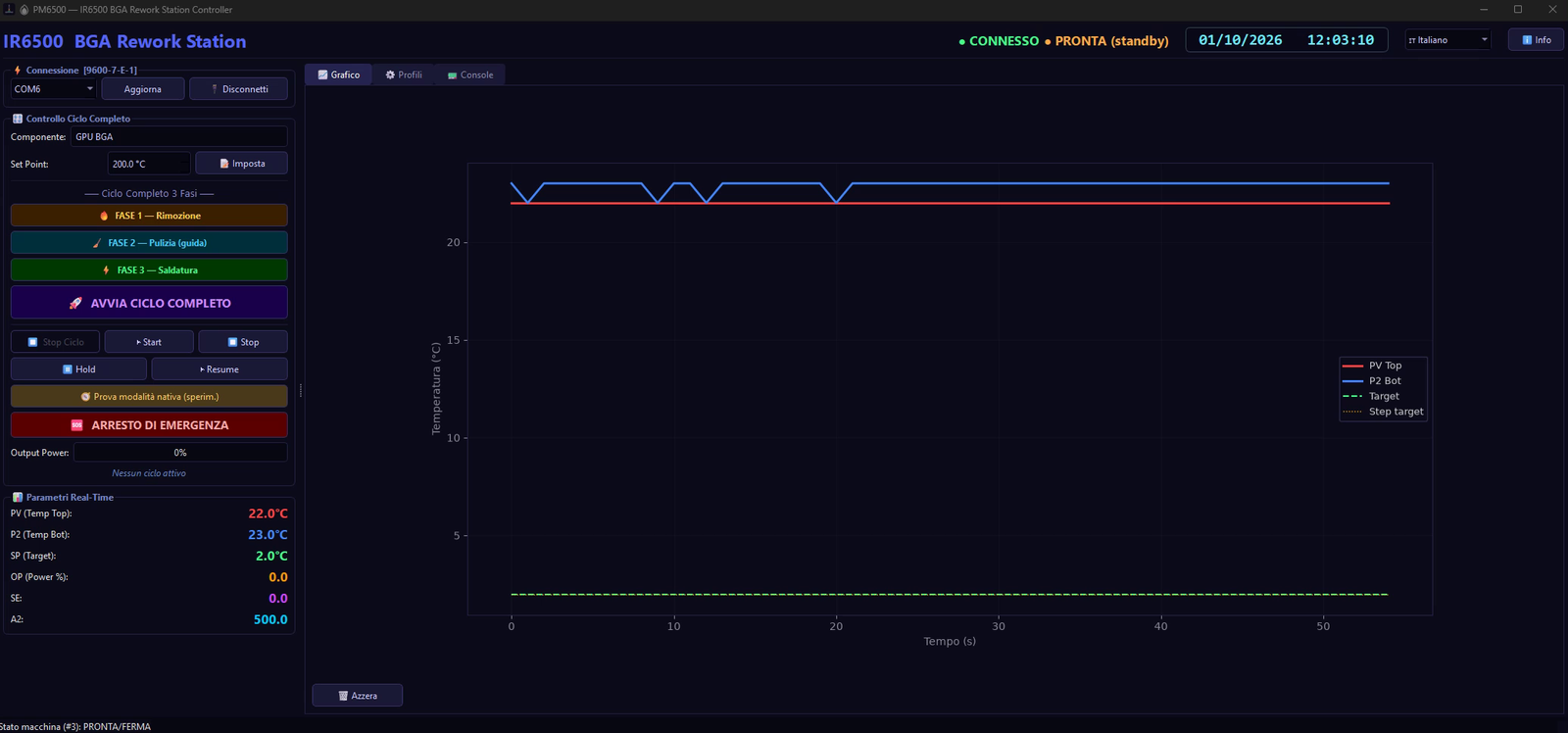Click the date and time display 01/10/2026
Viewport: 1568px width, 733px height.
(x=1287, y=40)
